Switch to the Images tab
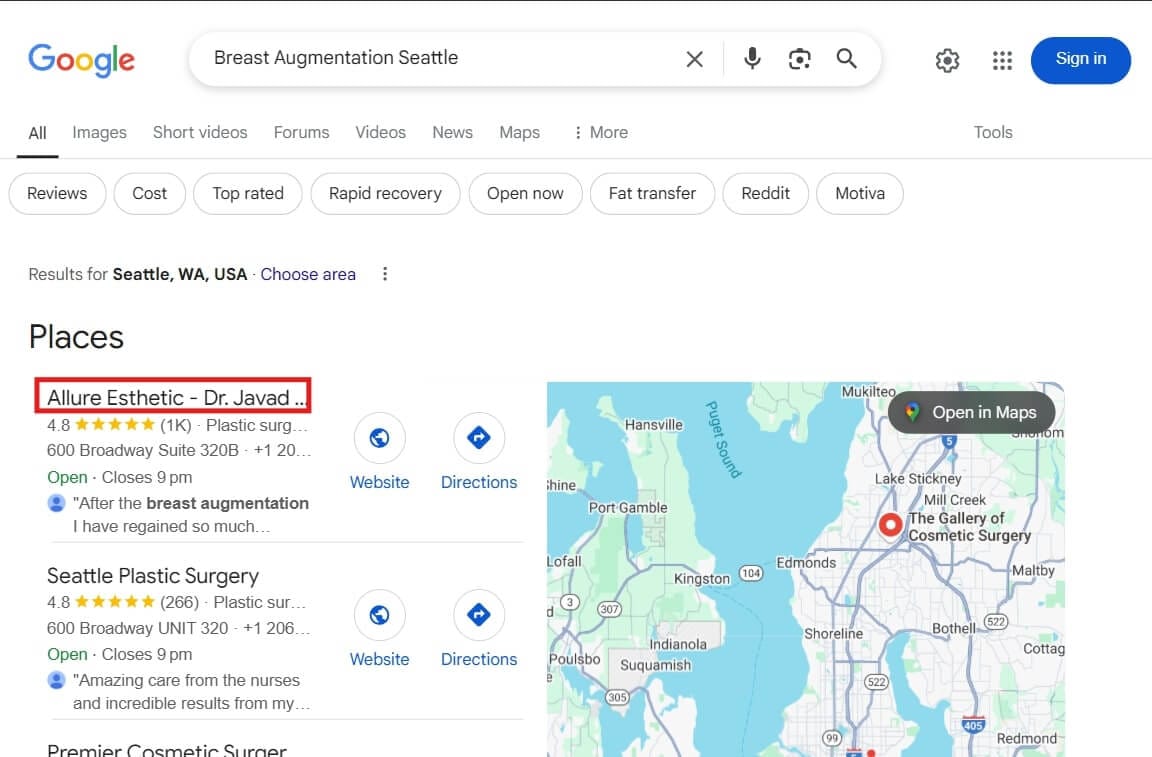 point(99,132)
